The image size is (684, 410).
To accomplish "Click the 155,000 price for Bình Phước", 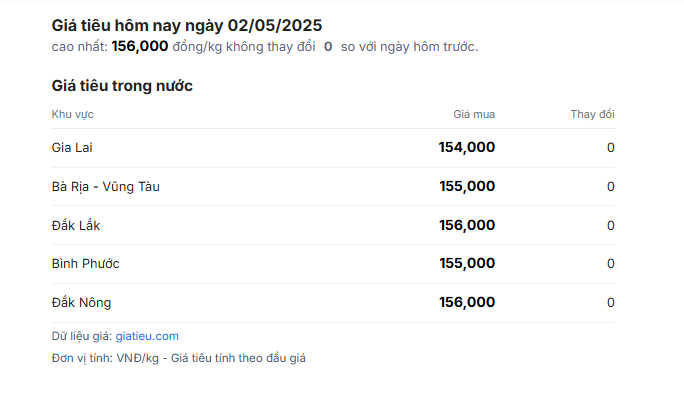I will pyautogui.click(x=467, y=263).
